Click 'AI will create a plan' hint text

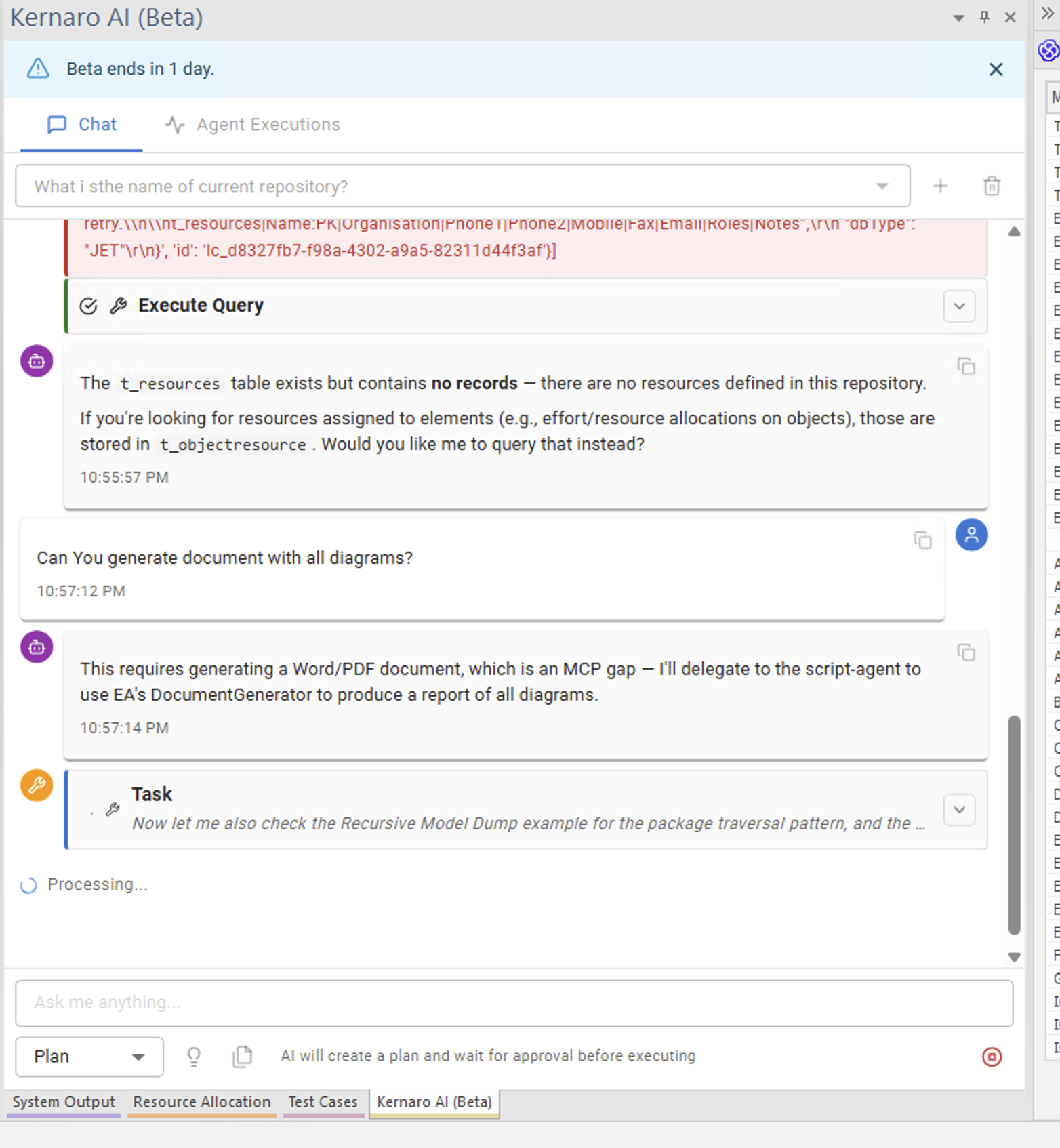[x=488, y=1056]
